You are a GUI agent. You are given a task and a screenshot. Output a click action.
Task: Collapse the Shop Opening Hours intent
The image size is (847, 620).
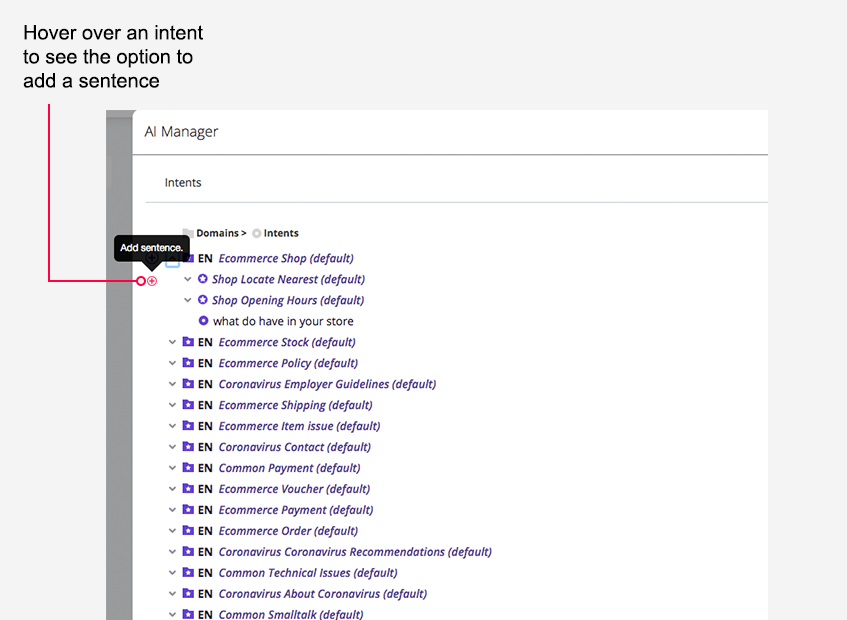(x=188, y=300)
